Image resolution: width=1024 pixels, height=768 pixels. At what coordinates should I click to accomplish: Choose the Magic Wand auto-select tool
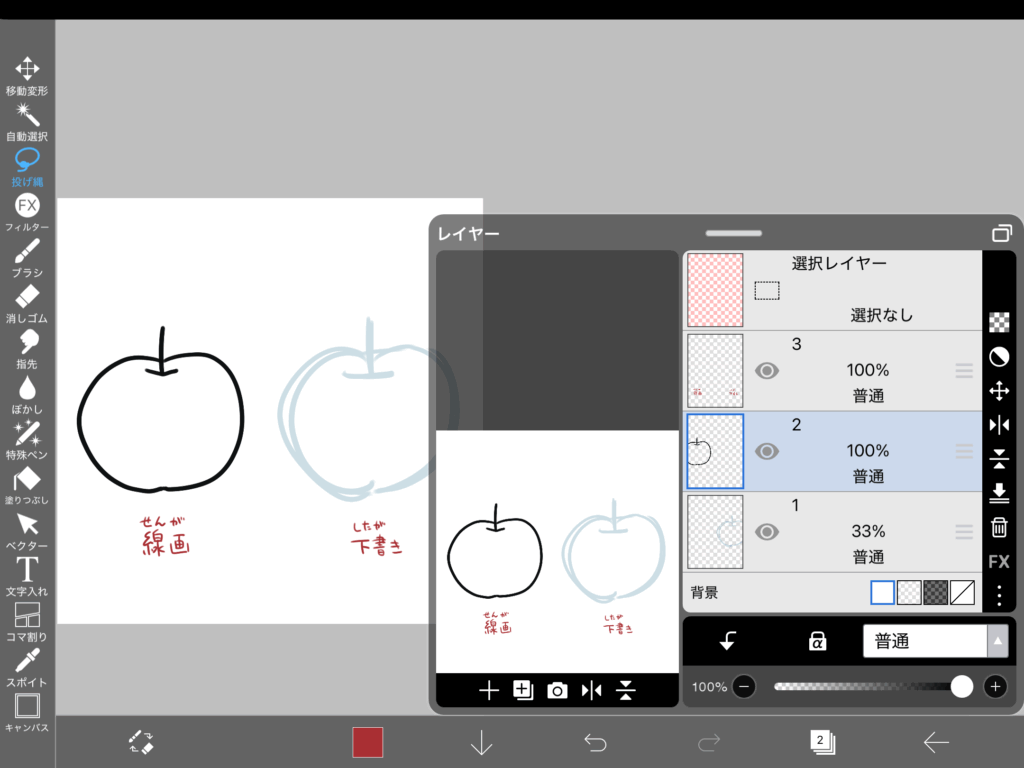27,118
